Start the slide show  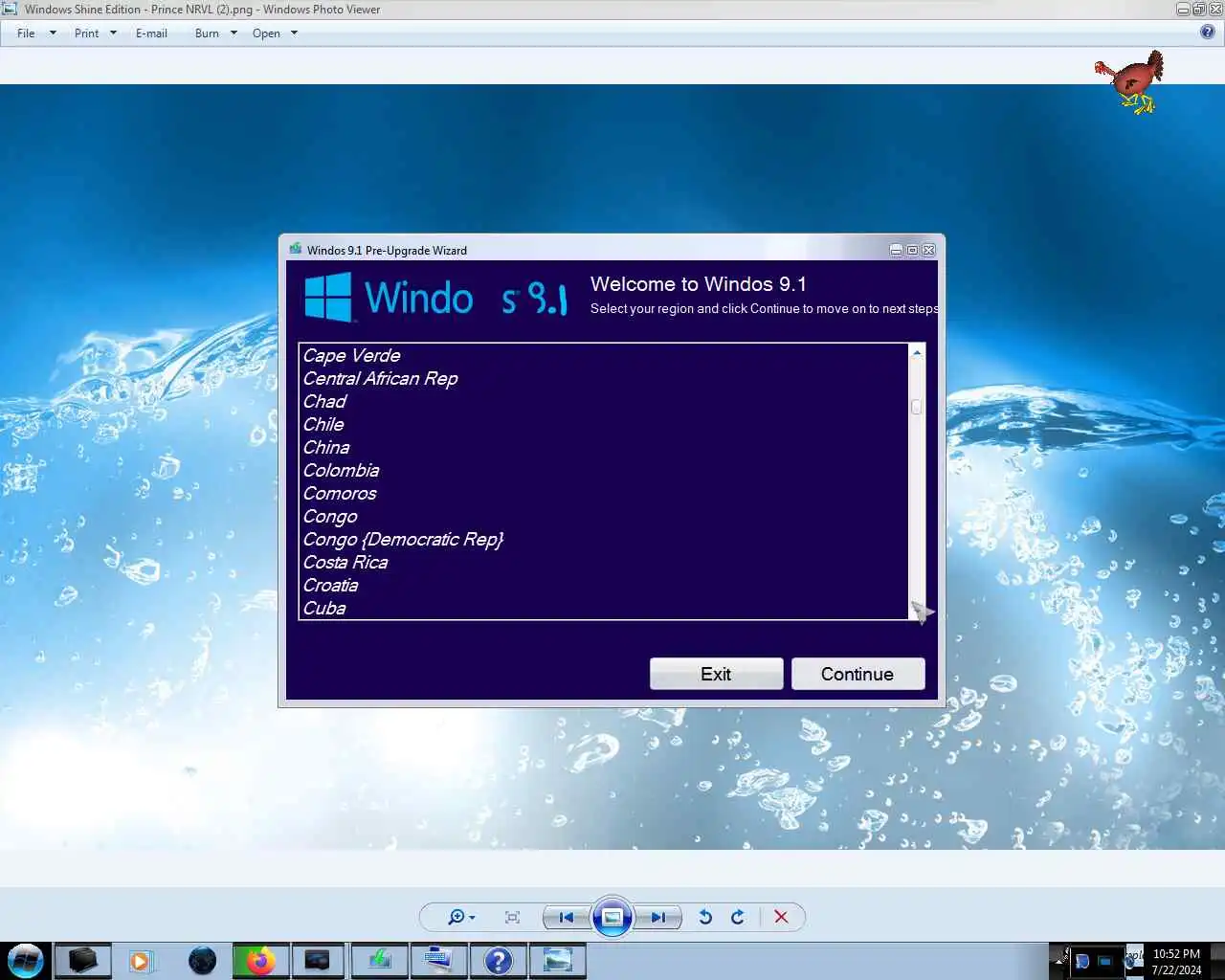612,917
